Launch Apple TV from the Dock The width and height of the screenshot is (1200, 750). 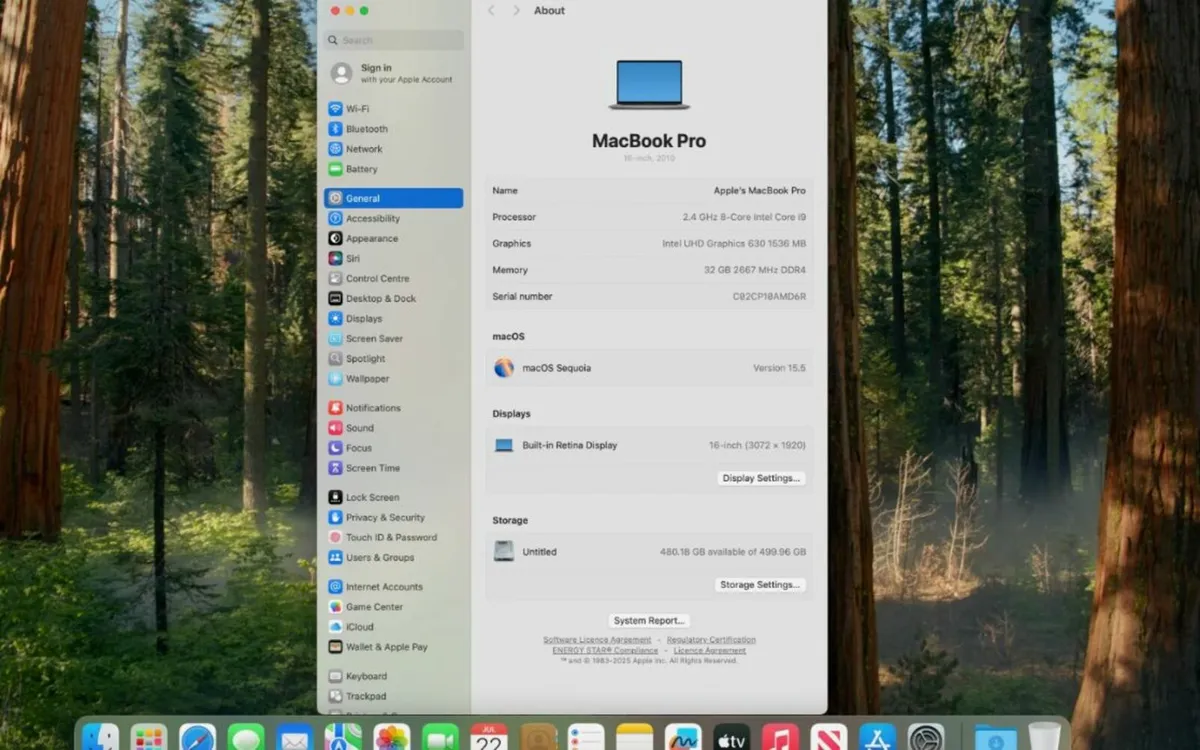(x=732, y=738)
